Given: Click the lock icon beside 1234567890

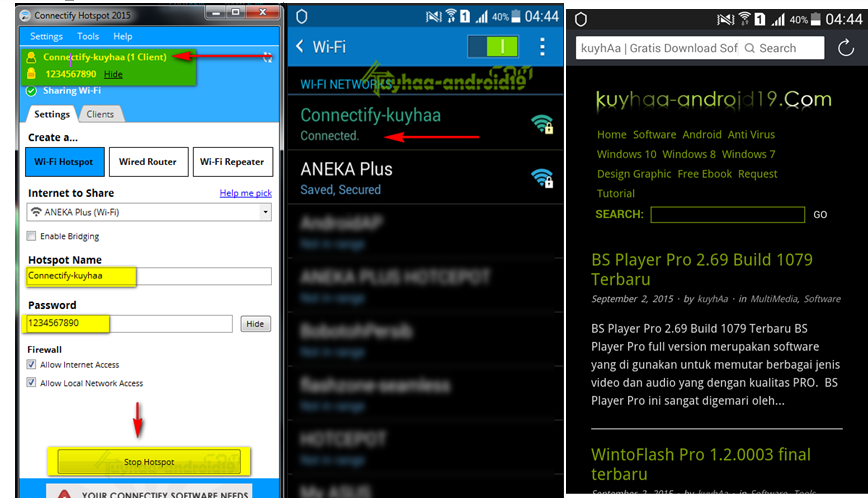Looking at the screenshot, I should 32,74.
